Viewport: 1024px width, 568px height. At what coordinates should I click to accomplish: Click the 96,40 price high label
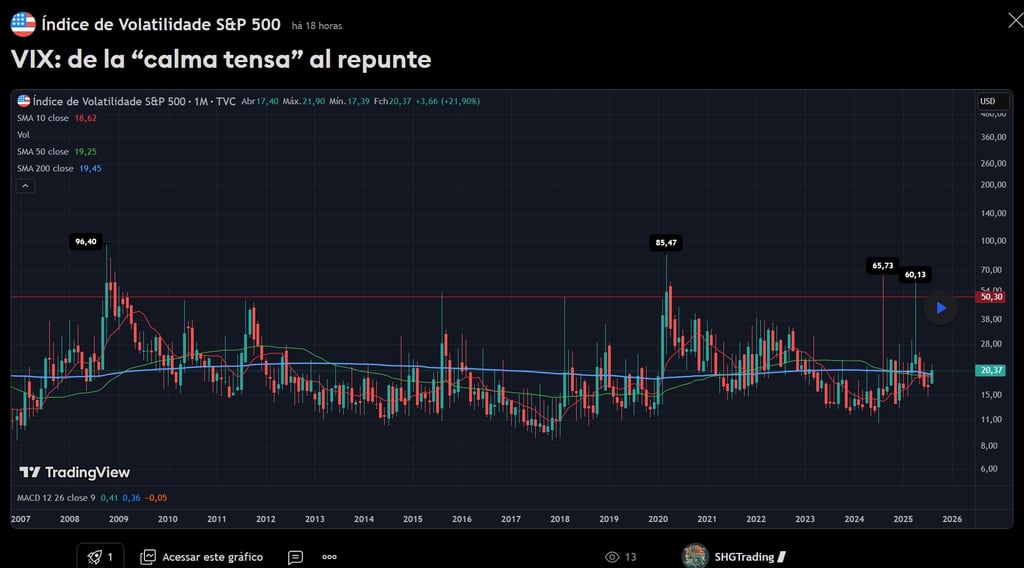[86, 242]
